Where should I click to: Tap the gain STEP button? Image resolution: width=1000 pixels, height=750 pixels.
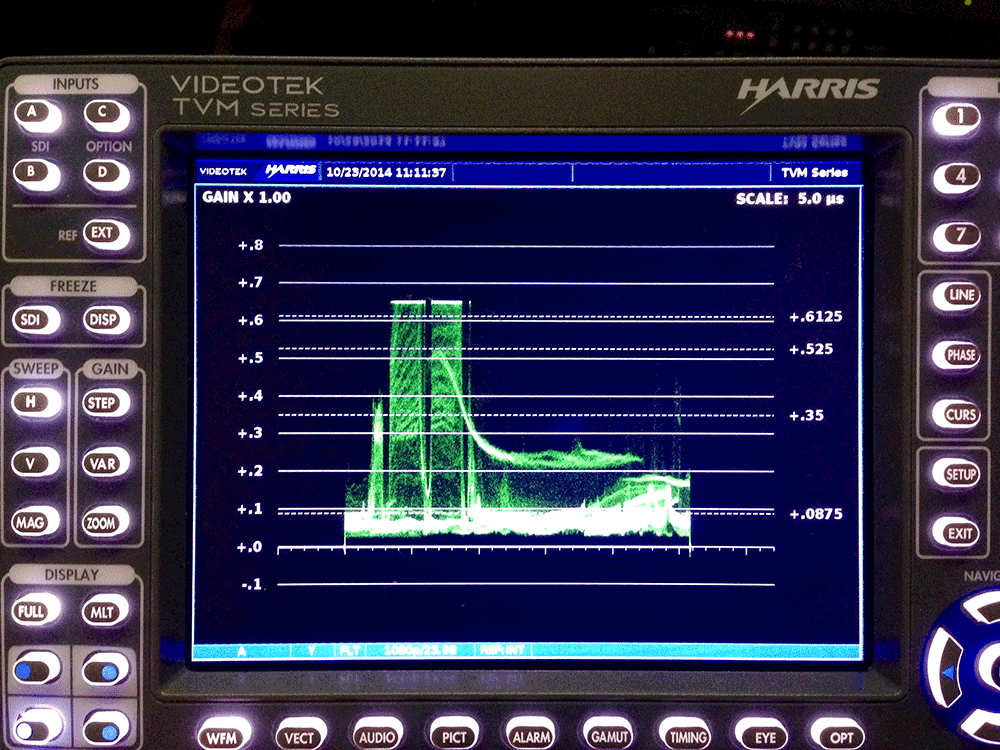(x=106, y=403)
